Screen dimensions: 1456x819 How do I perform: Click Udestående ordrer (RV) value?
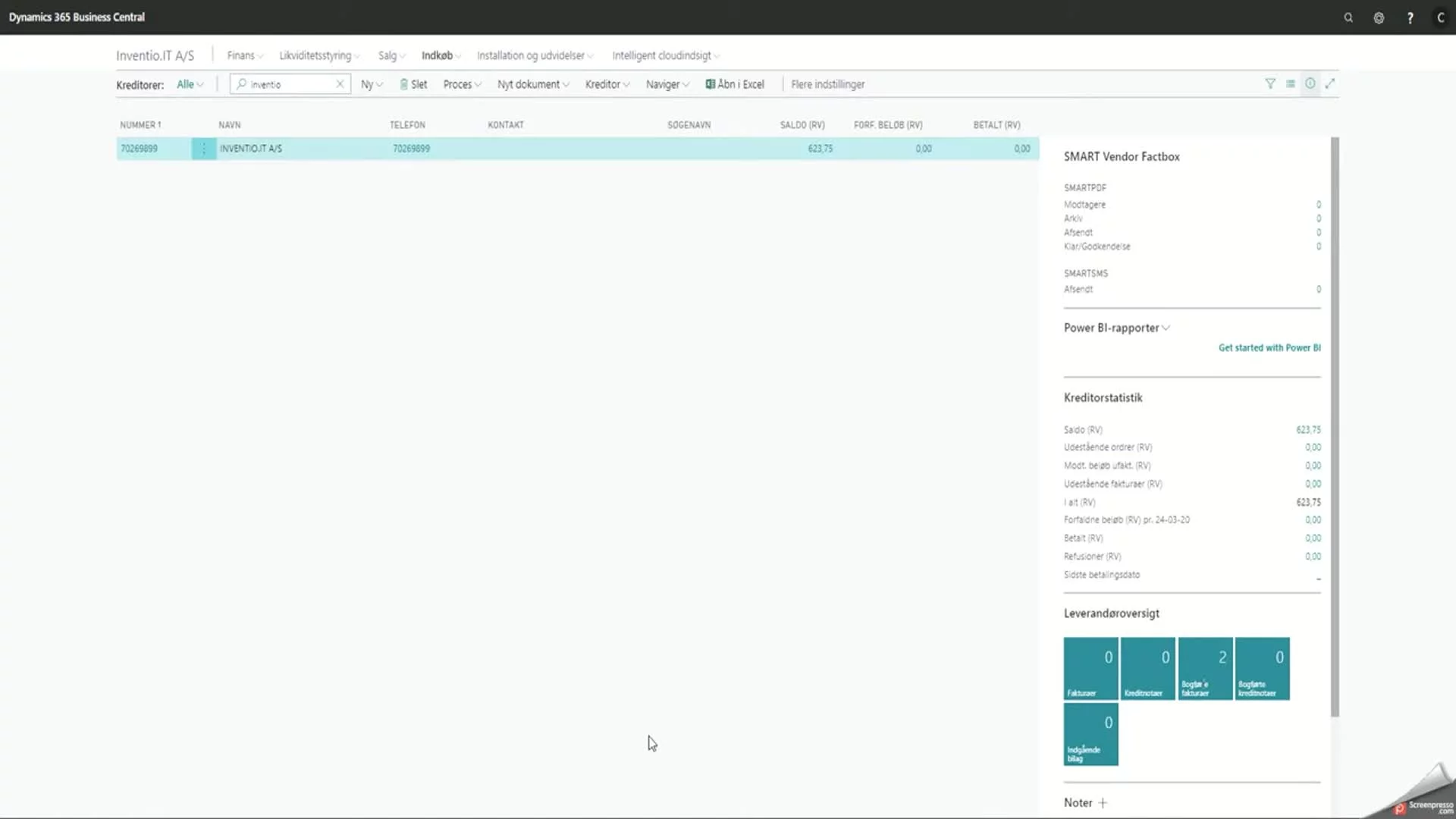click(1313, 447)
